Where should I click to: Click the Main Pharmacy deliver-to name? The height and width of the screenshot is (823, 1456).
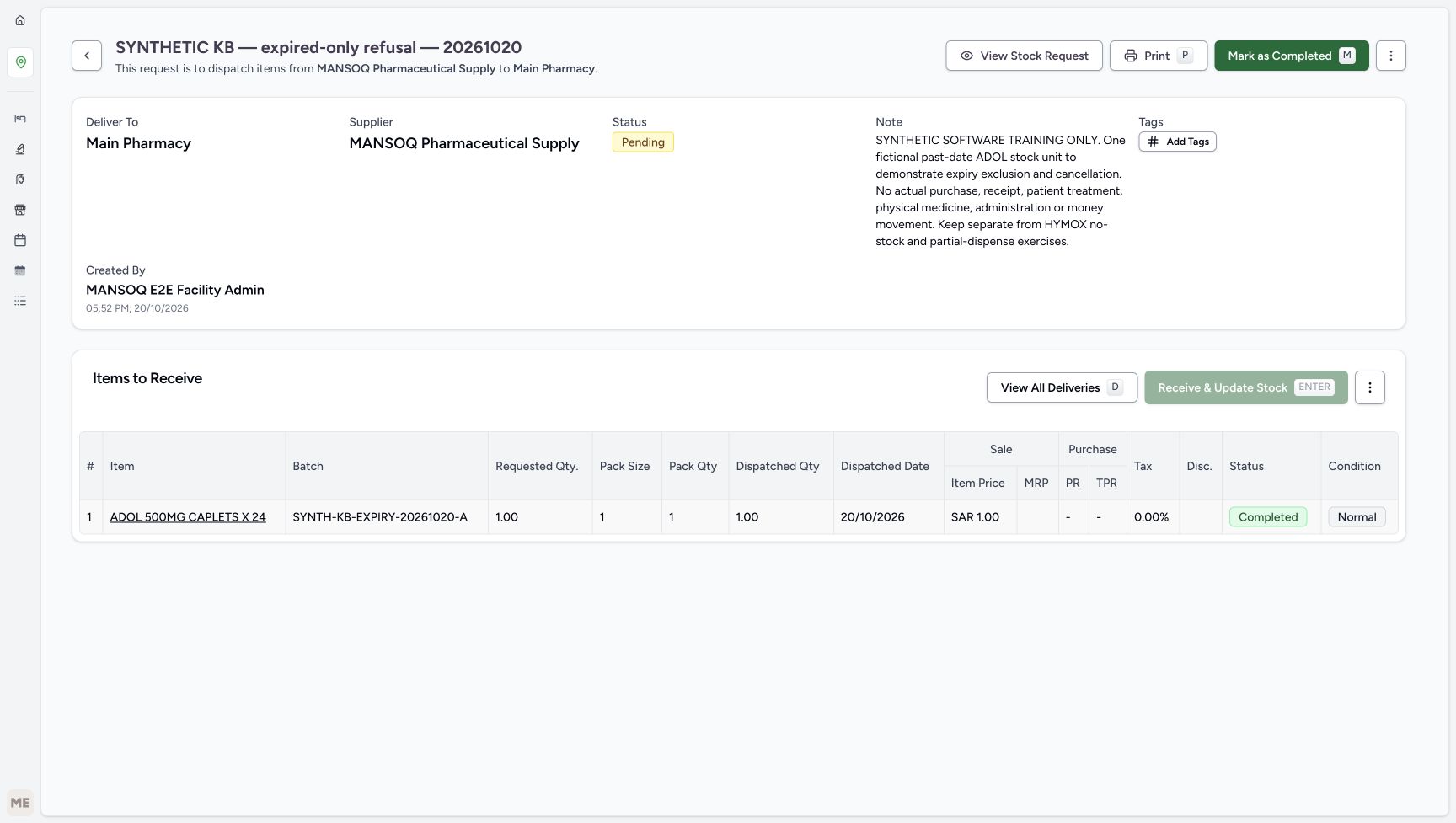tap(138, 143)
